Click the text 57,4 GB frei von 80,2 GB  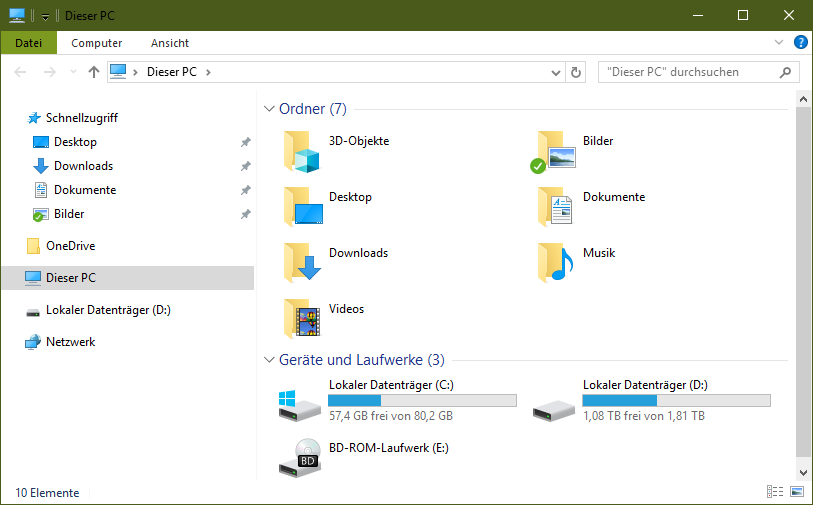coord(391,416)
